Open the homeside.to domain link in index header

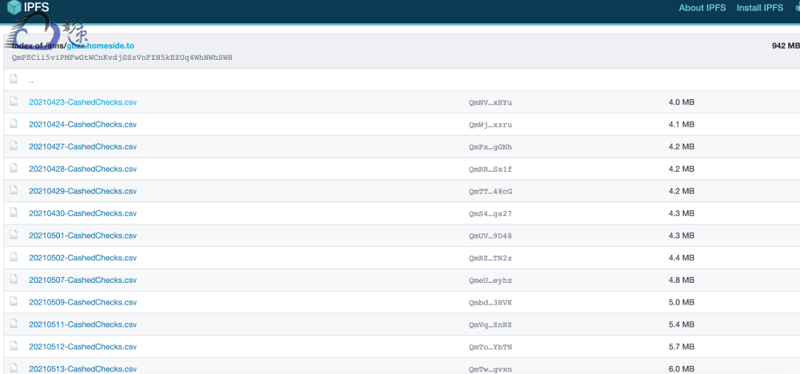pos(100,46)
